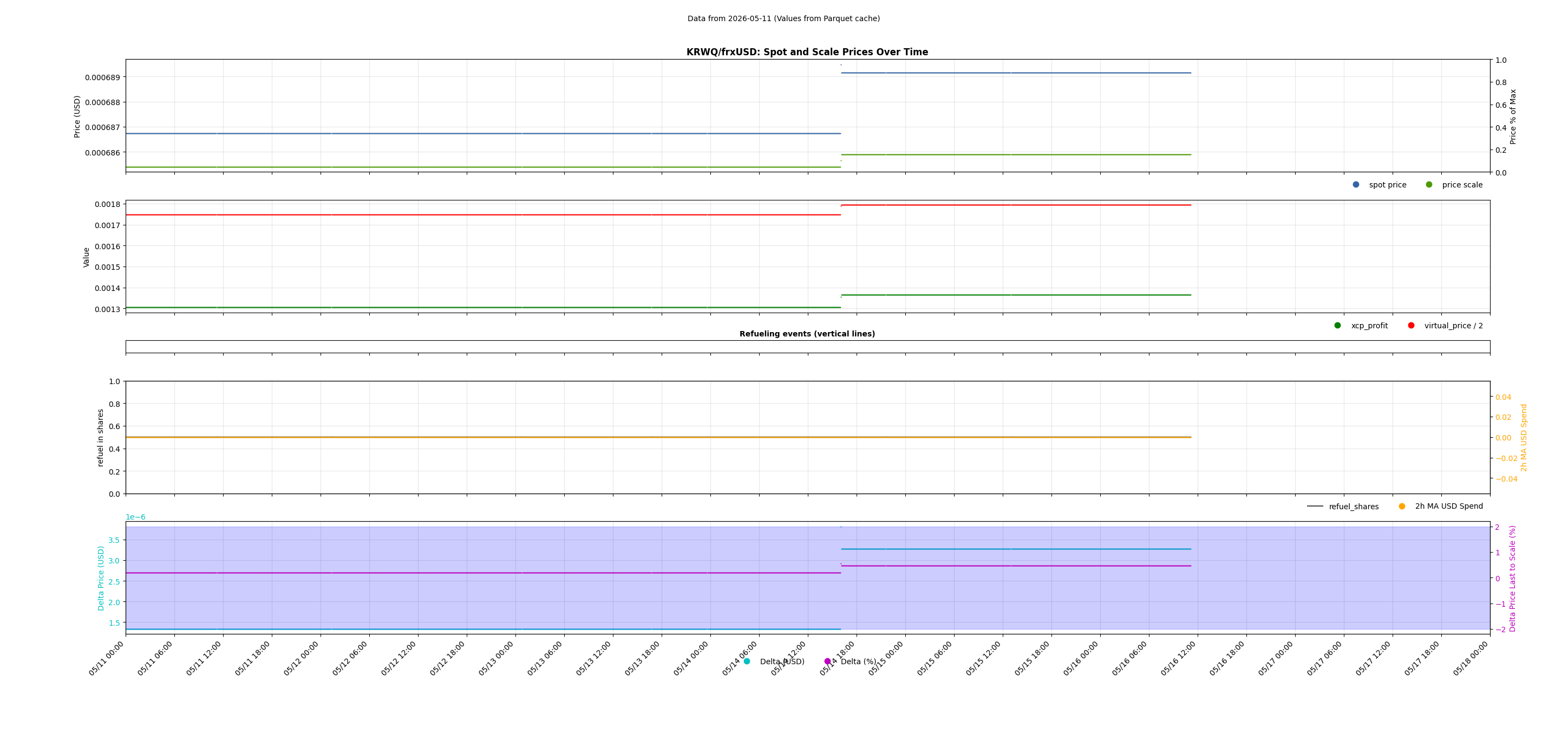Click the refuel_shares legend line sample
Screen dimensions: 1568x746
1315,506
